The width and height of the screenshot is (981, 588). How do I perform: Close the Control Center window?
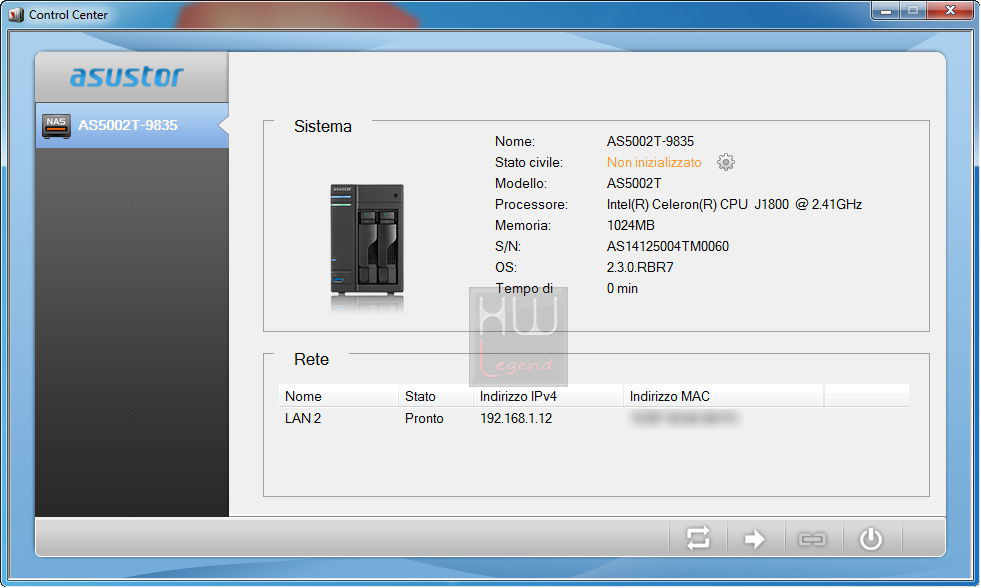click(950, 11)
